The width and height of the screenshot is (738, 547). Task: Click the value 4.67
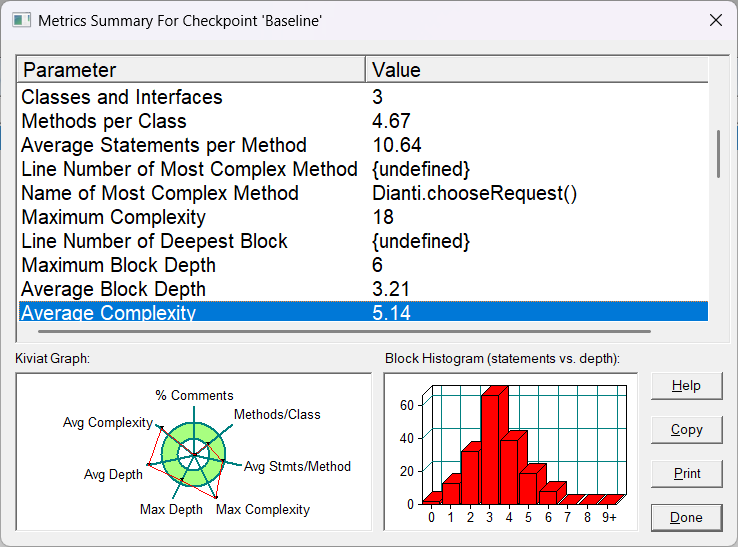(x=391, y=121)
